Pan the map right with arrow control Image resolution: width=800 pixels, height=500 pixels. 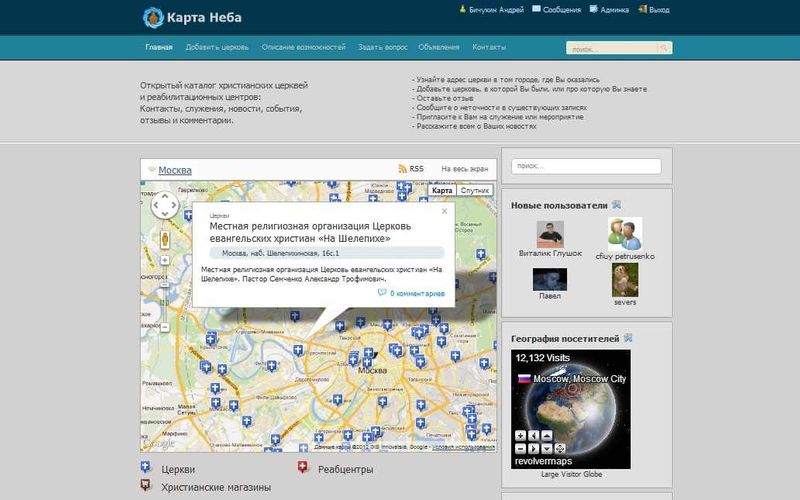[173, 206]
